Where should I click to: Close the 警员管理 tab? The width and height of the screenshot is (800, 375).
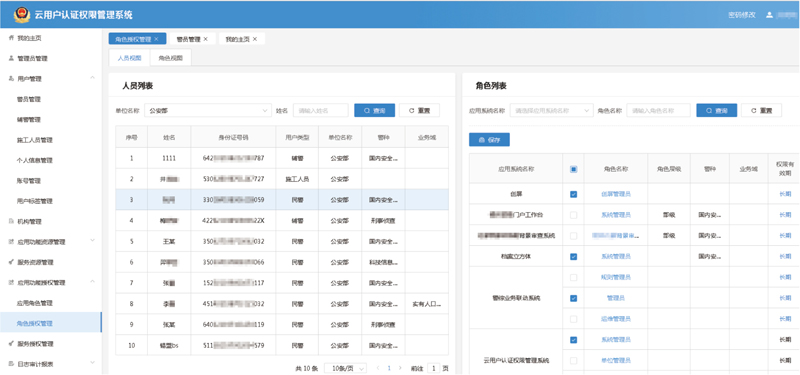pyautogui.click(x=206, y=39)
